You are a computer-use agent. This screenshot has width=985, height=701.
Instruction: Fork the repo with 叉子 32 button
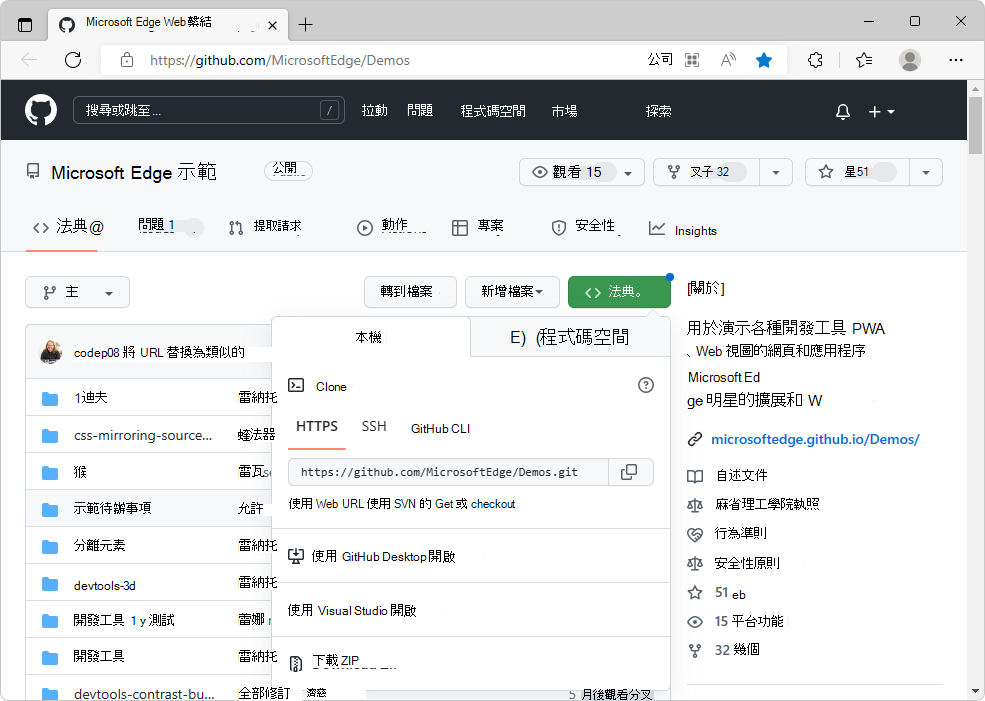pyautogui.click(x=707, y=172)
